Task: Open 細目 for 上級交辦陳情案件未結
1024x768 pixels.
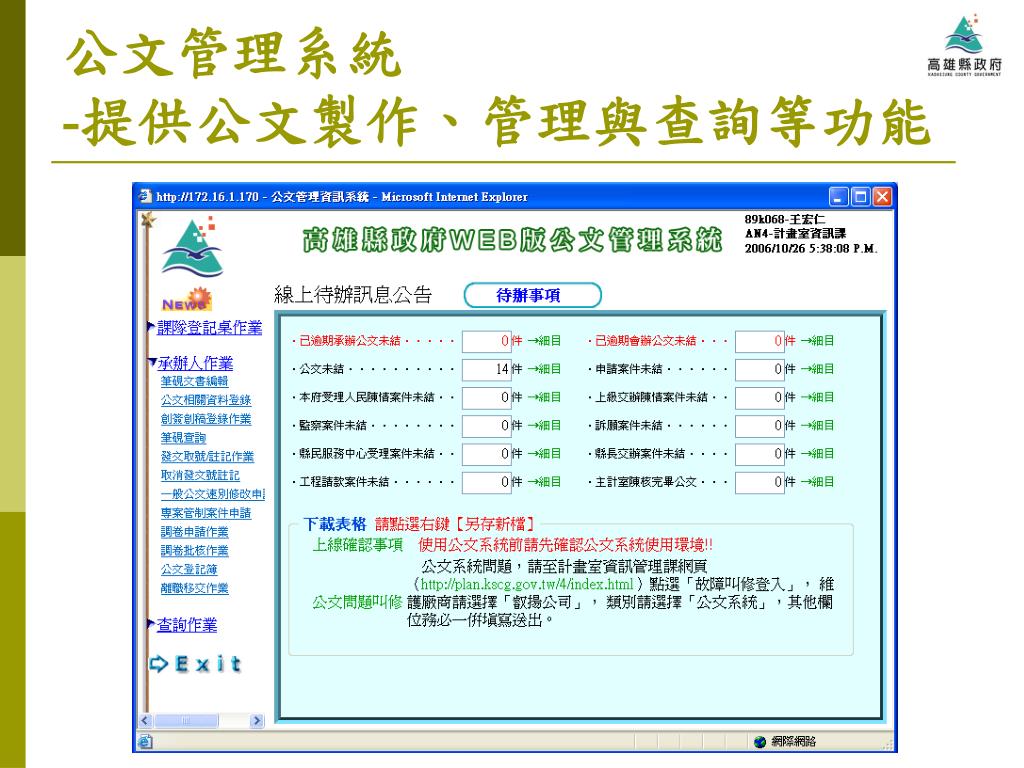Action: click(x=818, y=397)
